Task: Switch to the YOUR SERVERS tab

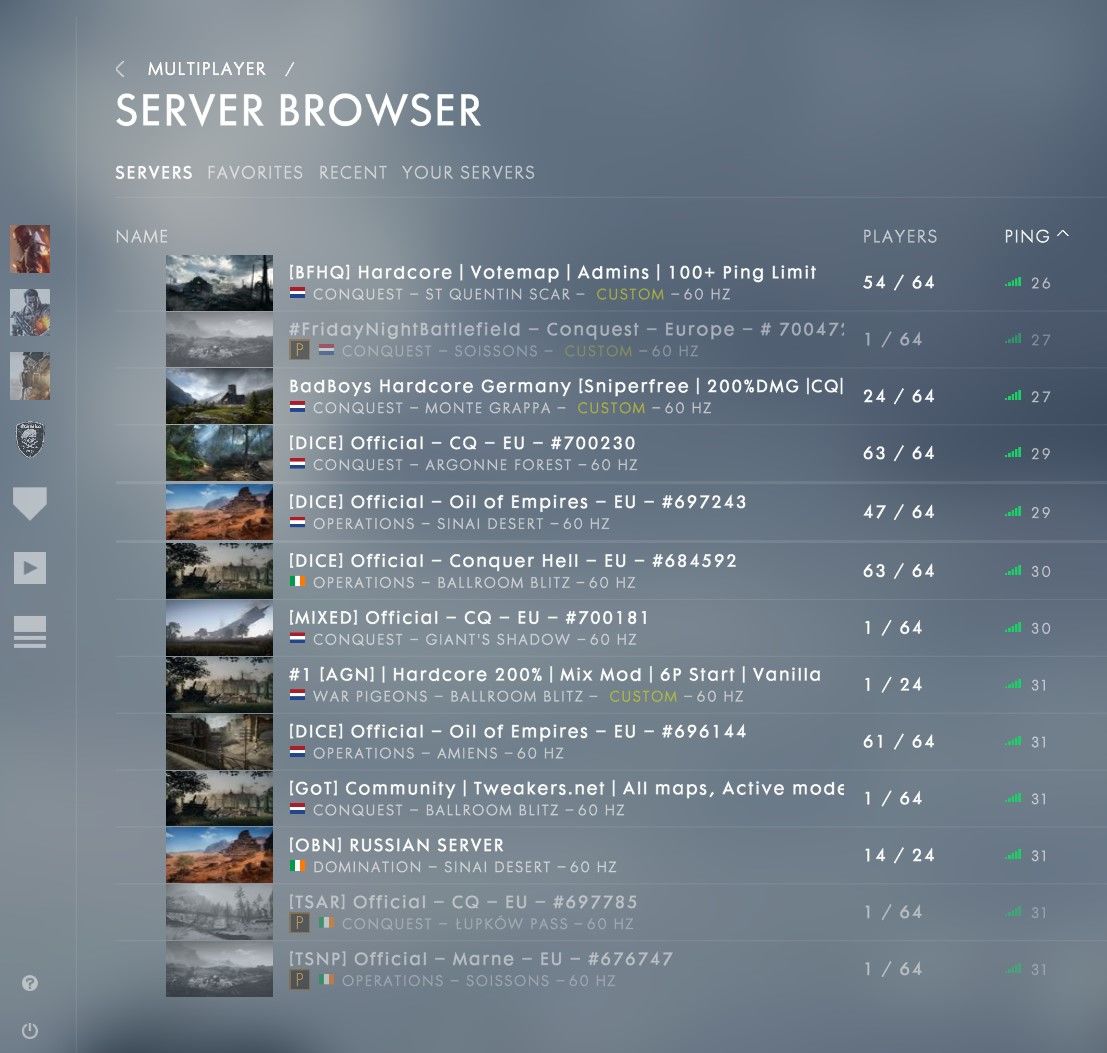Action: click(468, 172)
